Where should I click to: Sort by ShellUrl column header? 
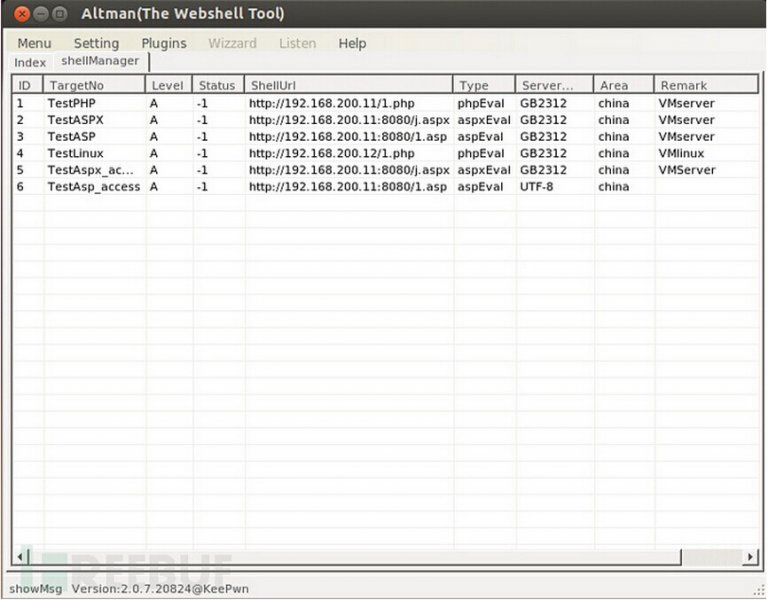[348, 85]
